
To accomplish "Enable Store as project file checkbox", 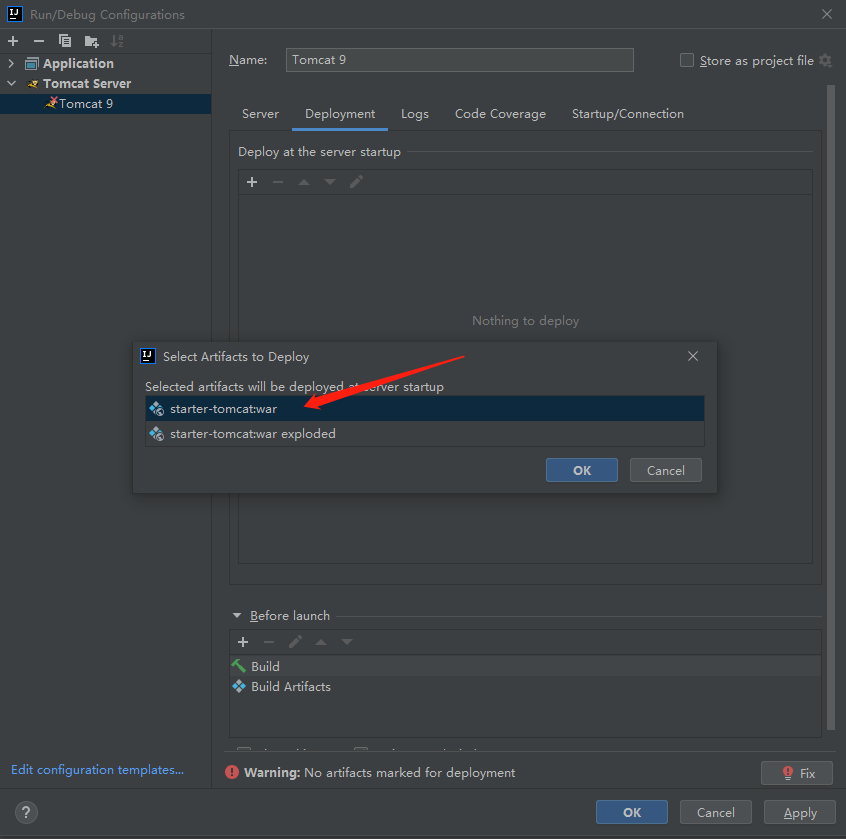I will [x=687, y=60].
